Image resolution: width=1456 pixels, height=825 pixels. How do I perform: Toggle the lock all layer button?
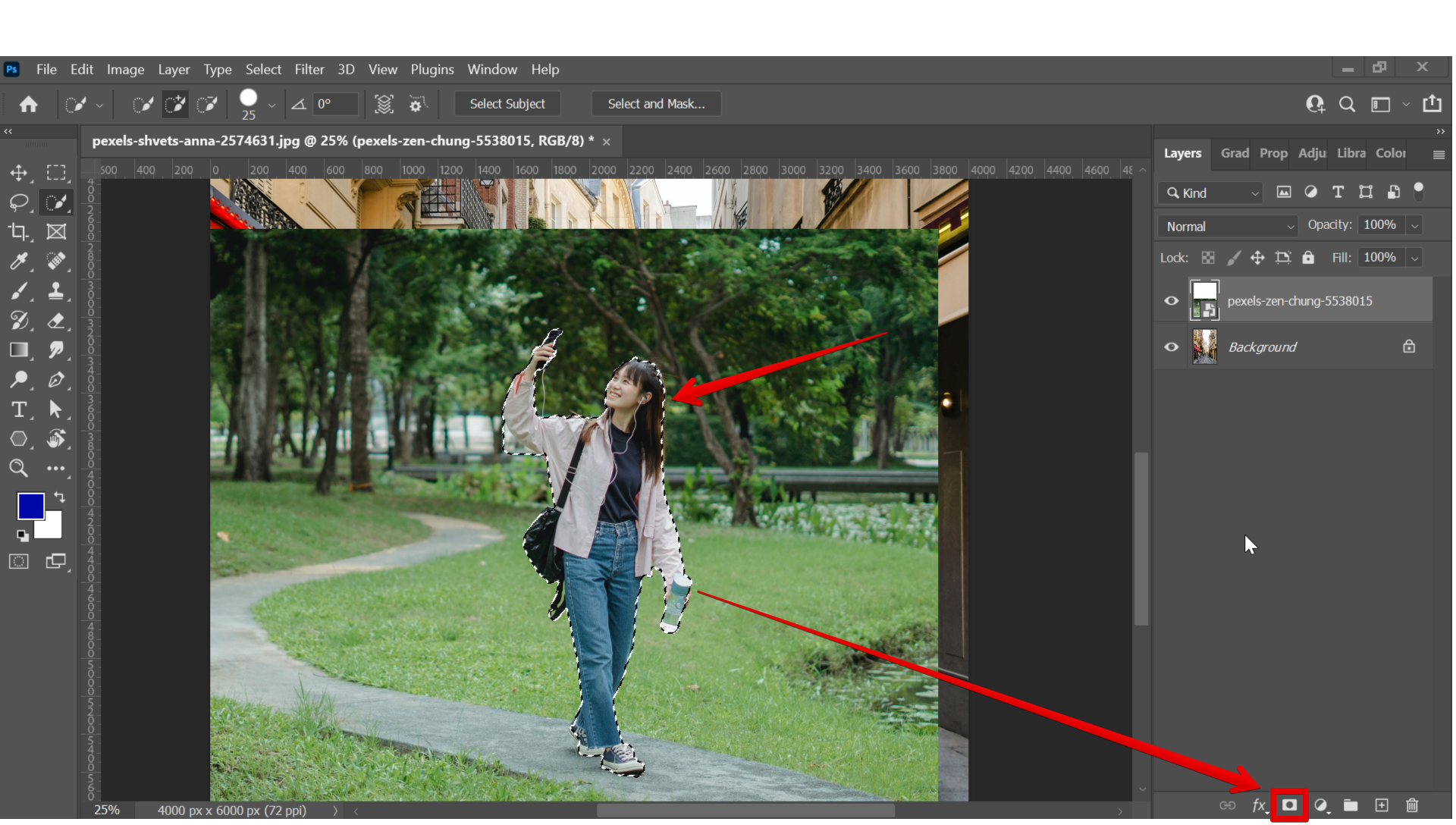[1308, 258]
